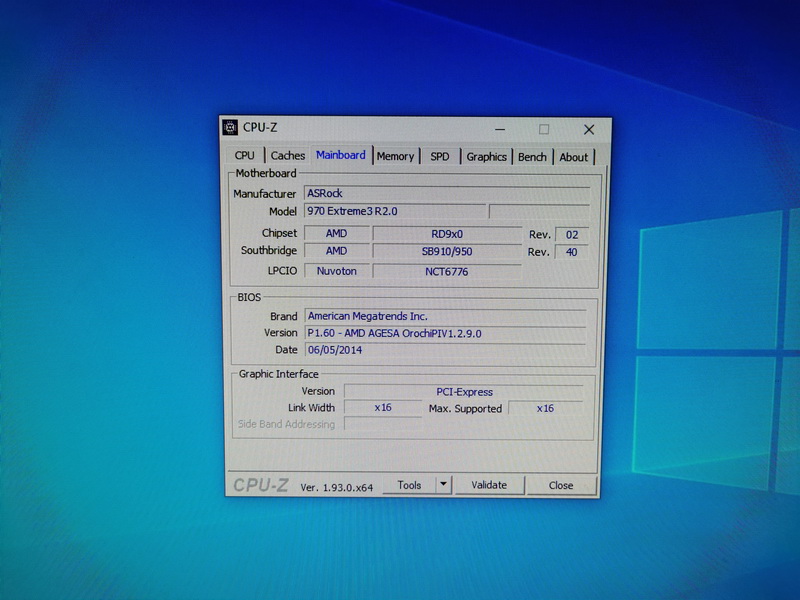Click the Chipset vendor field AMD
Viewport: 800px width, 600px height.
337,233
